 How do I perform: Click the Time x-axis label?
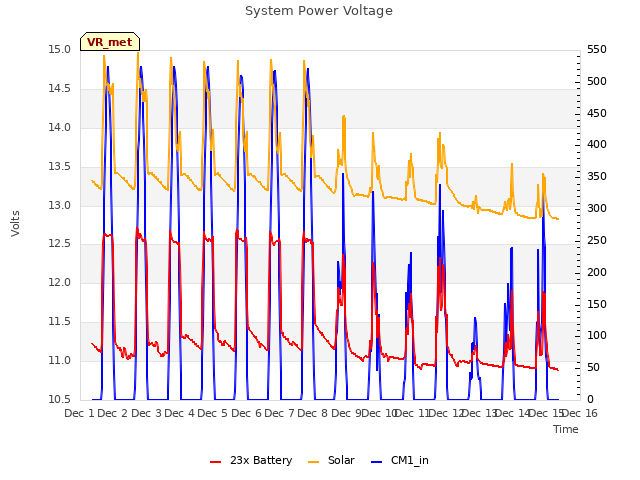click(566, 429)
